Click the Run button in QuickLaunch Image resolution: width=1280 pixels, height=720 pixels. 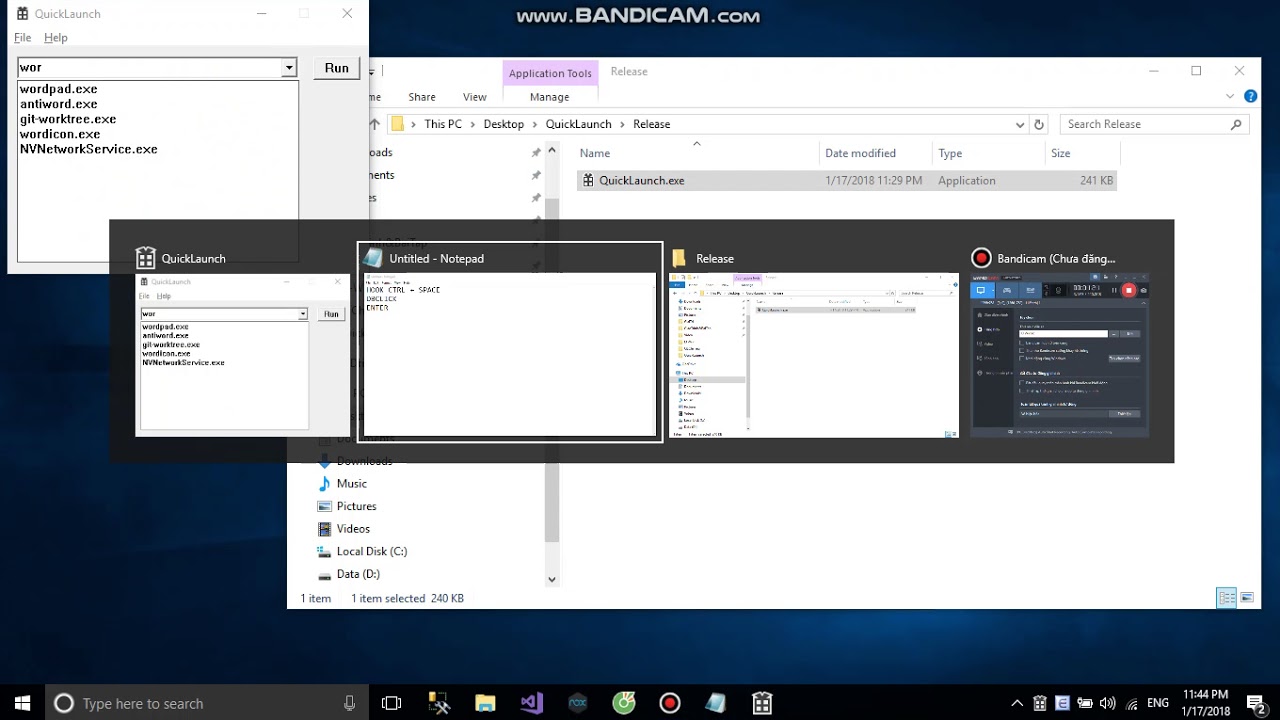pyautogui.click(x=337, y=68)
